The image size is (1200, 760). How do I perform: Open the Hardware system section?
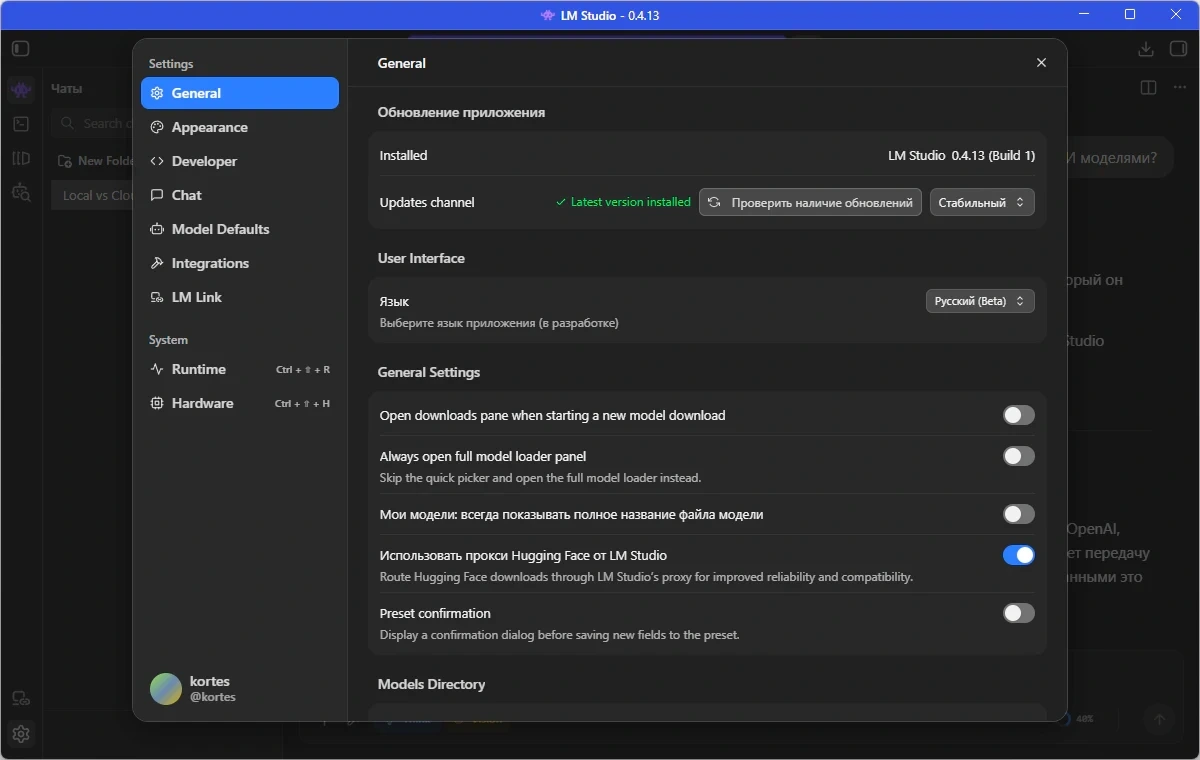[x=240, y=403]
